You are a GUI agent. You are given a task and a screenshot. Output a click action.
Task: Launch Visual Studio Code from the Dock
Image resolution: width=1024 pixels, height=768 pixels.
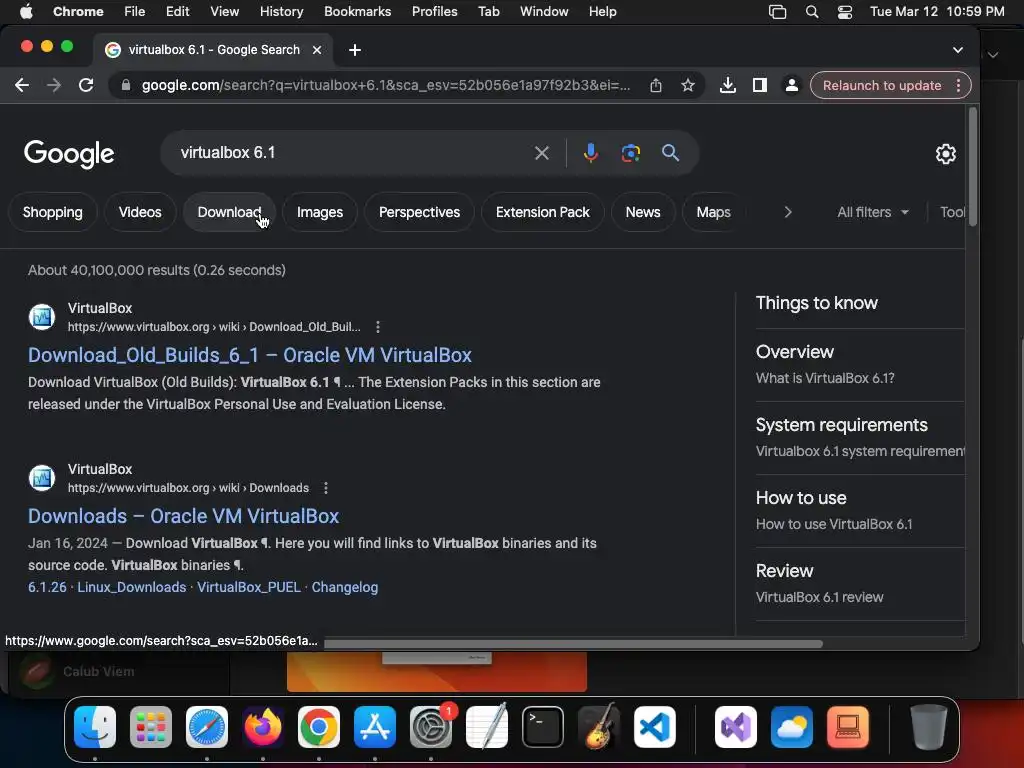click(x=654, y=727)
